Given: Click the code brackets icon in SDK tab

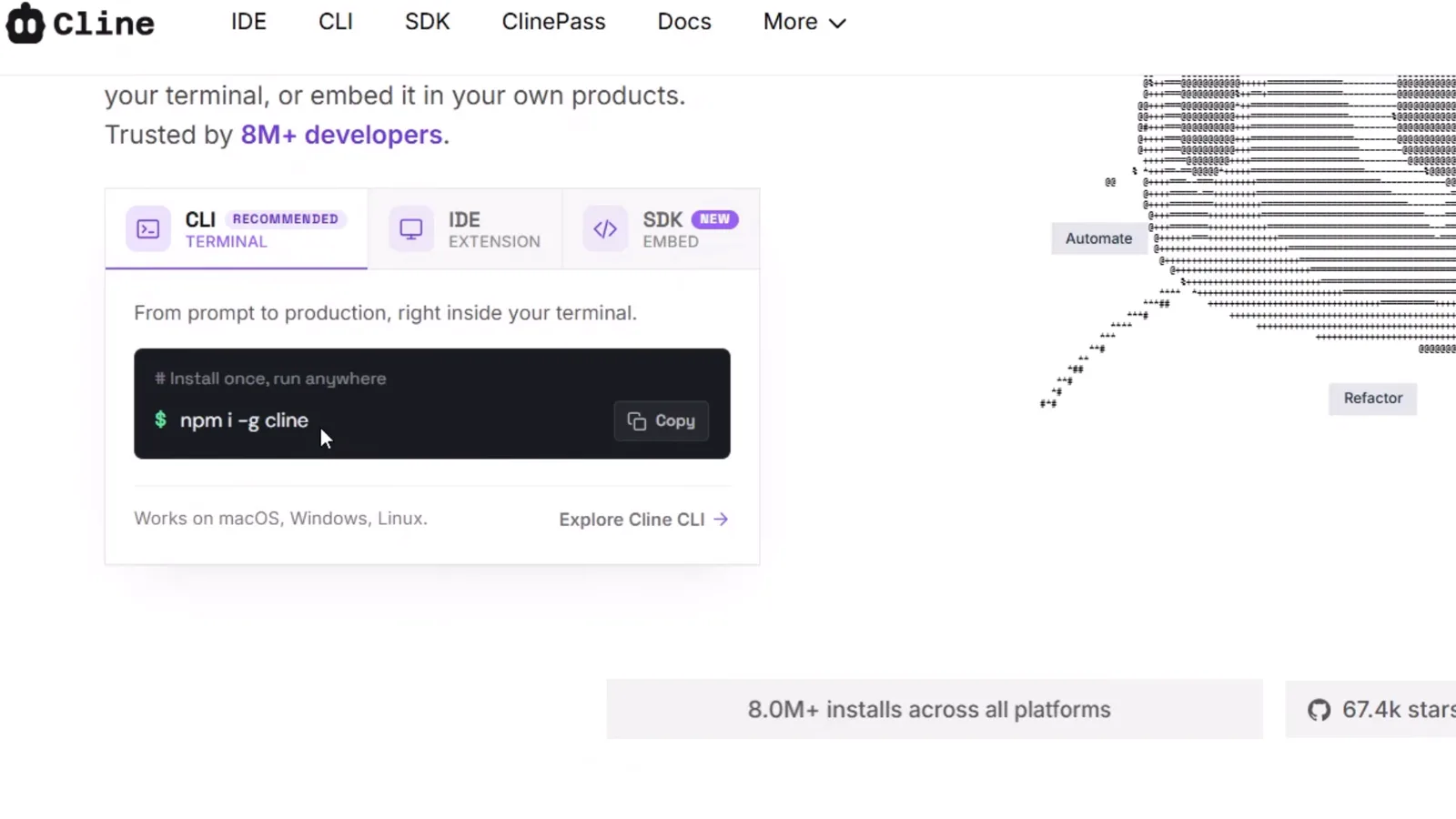Looking at the screenshot, I should pyautogui.click(x=605, y=229).
